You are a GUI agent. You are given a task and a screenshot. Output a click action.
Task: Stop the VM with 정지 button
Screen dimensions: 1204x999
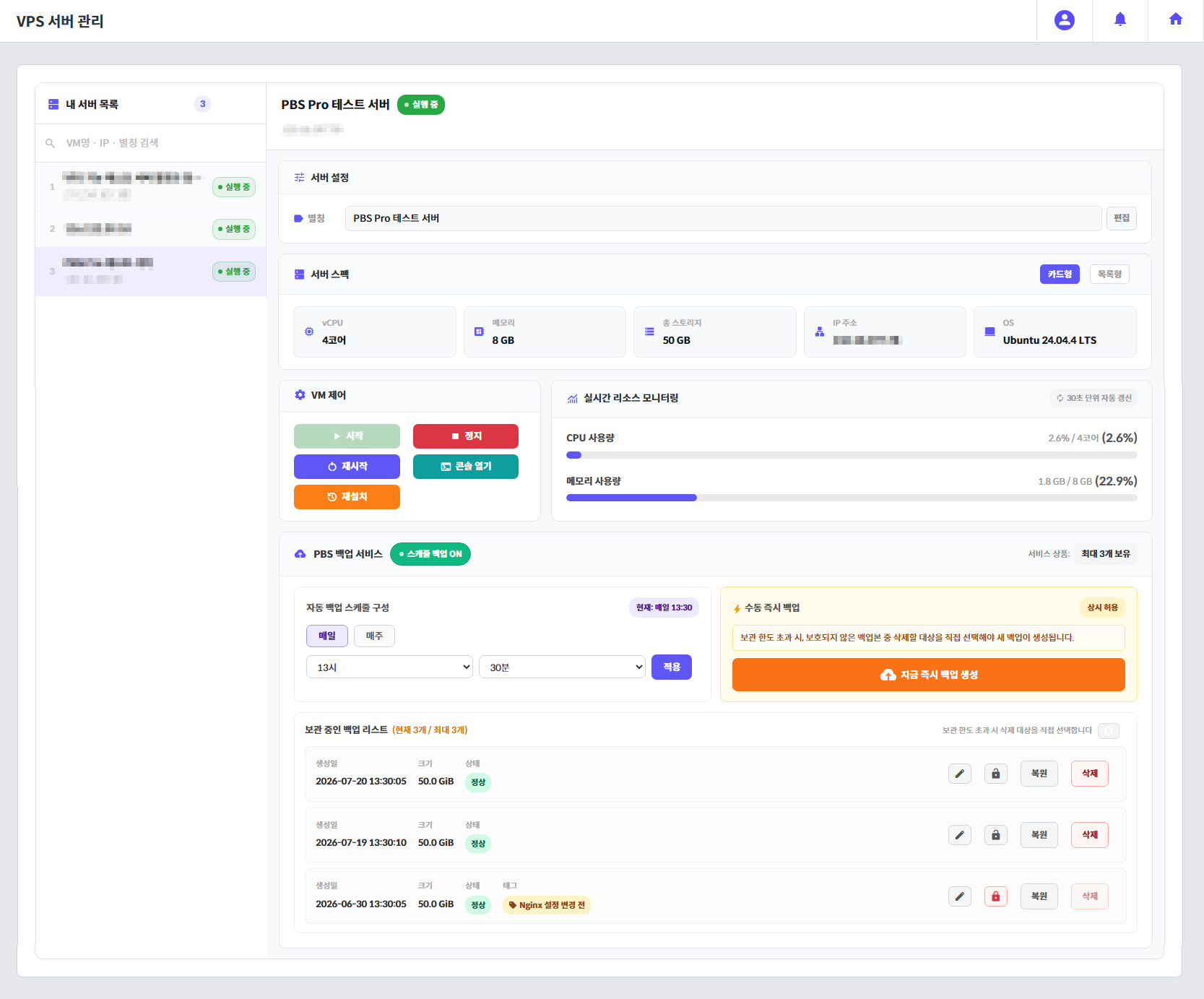tap(466, 436)
